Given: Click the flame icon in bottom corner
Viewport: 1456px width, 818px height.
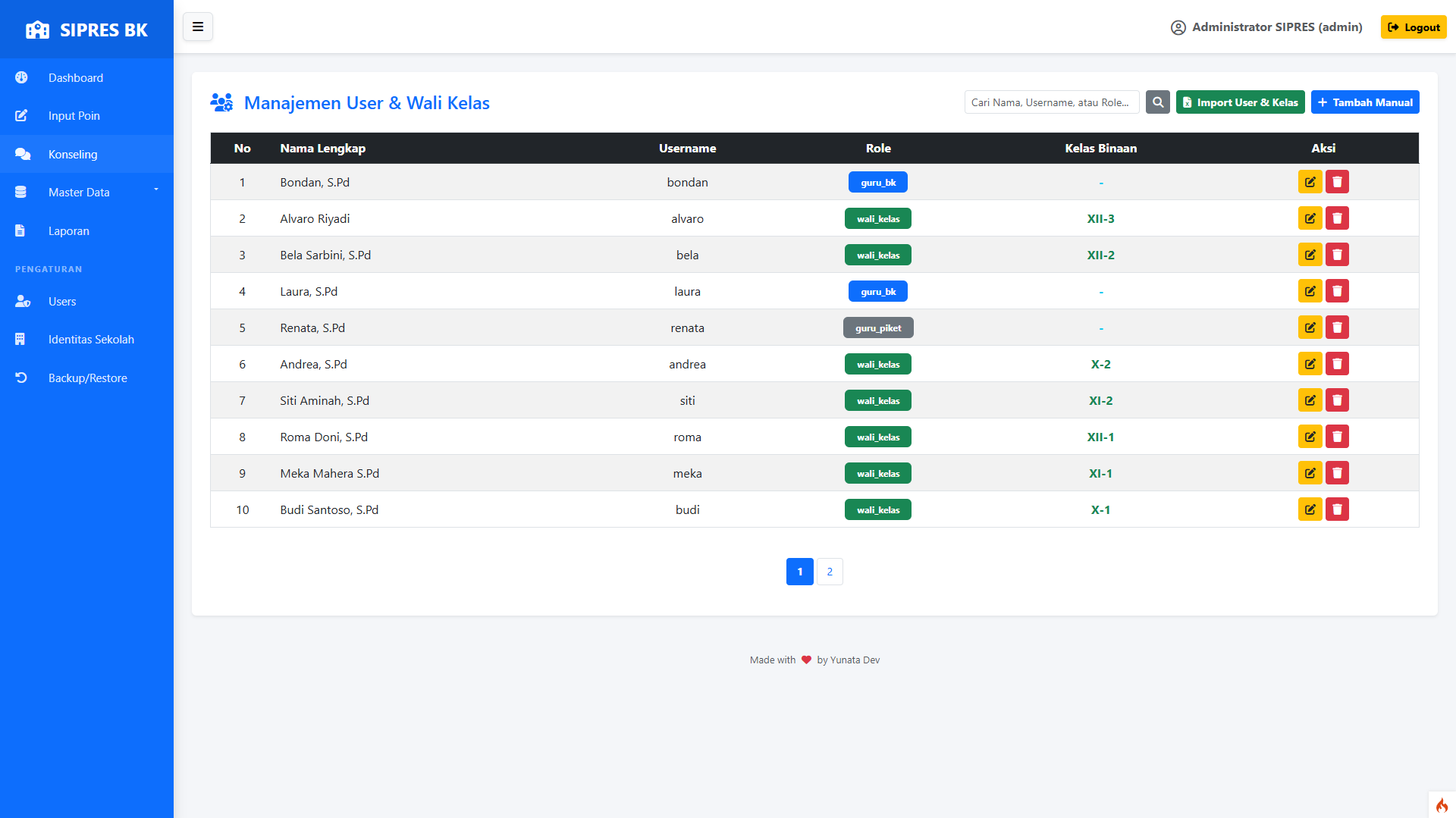Looking at the screenshot, I should (x=1442, y=804).
